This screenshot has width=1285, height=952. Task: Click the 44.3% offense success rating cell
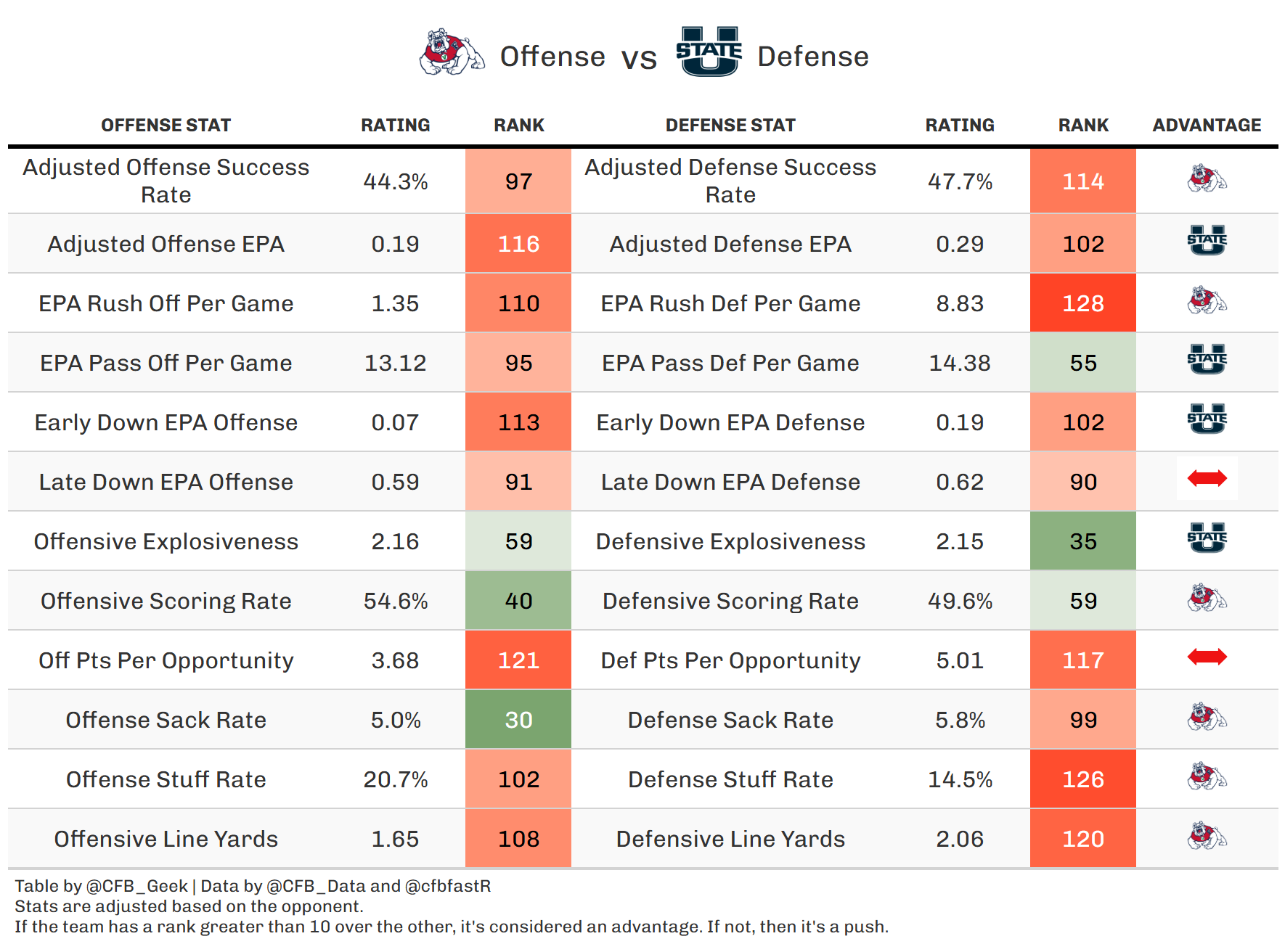pyautogui.click(x=396, y=181)
